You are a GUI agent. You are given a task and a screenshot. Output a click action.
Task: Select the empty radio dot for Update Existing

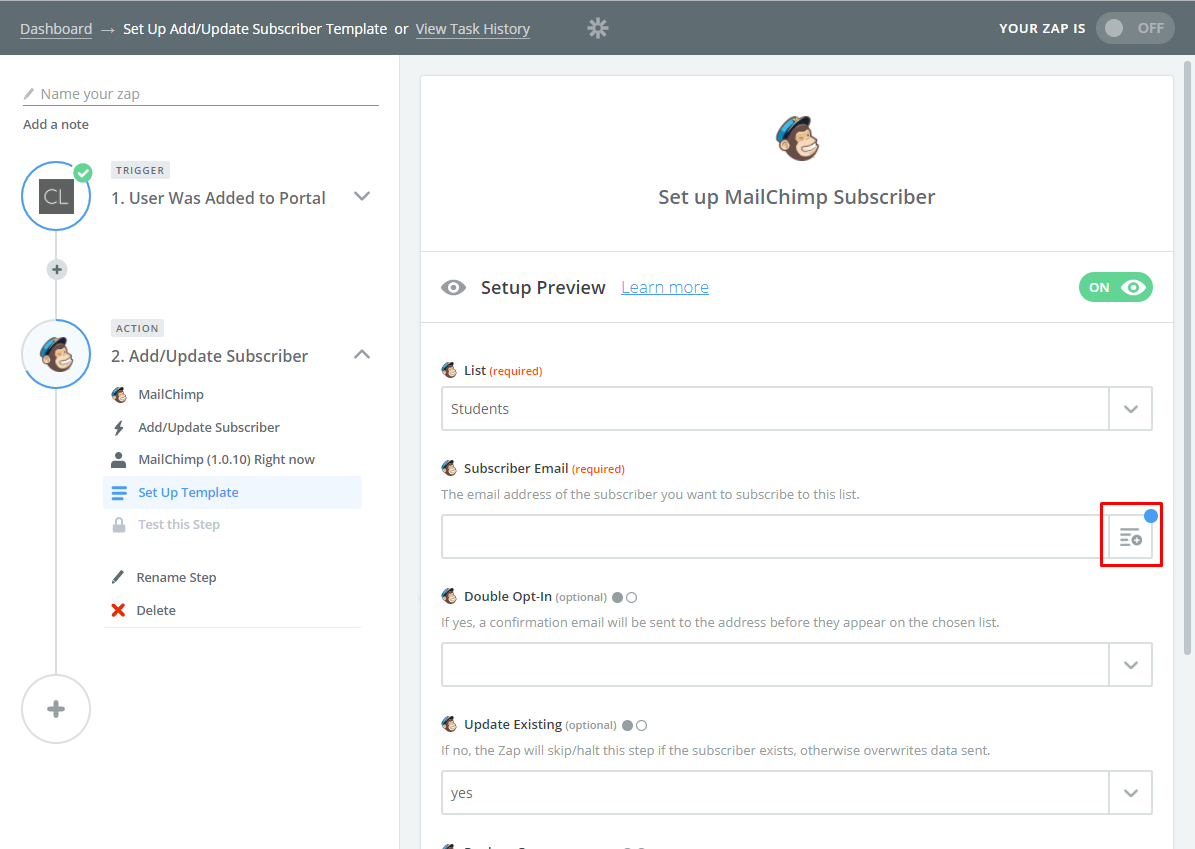[641, 726]
